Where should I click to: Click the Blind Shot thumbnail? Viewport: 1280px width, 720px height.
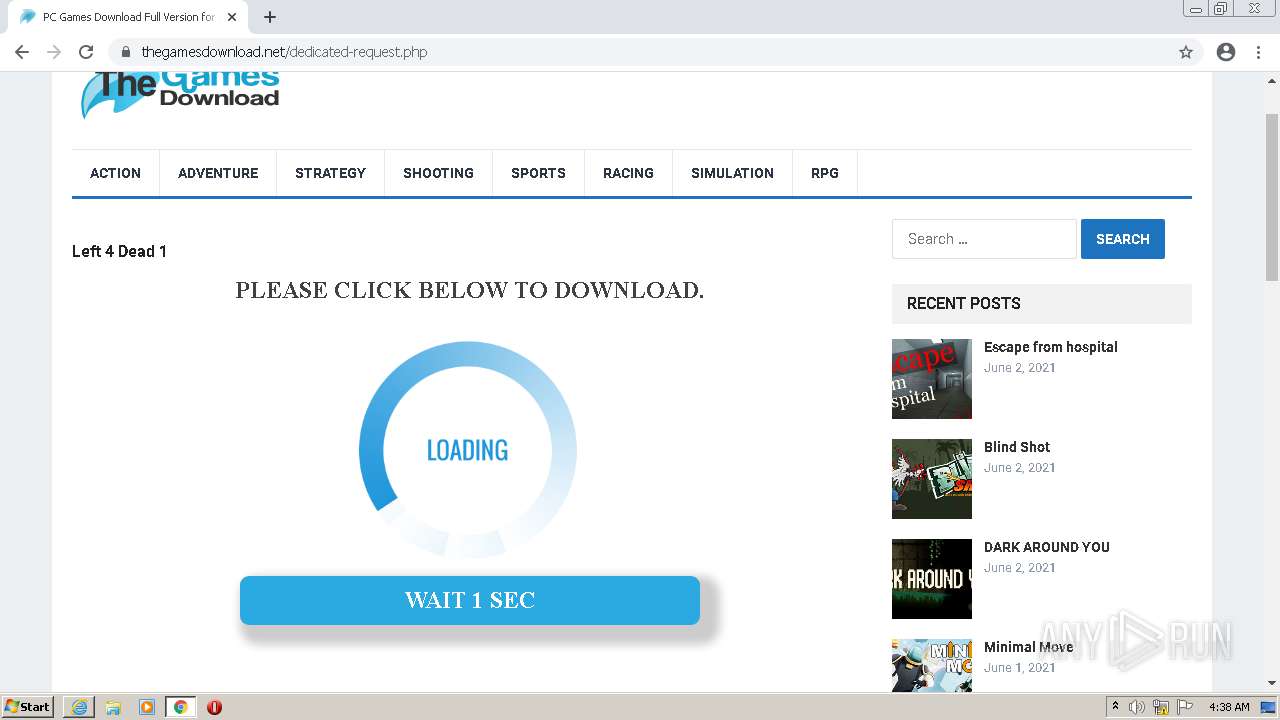coord(932,479)
